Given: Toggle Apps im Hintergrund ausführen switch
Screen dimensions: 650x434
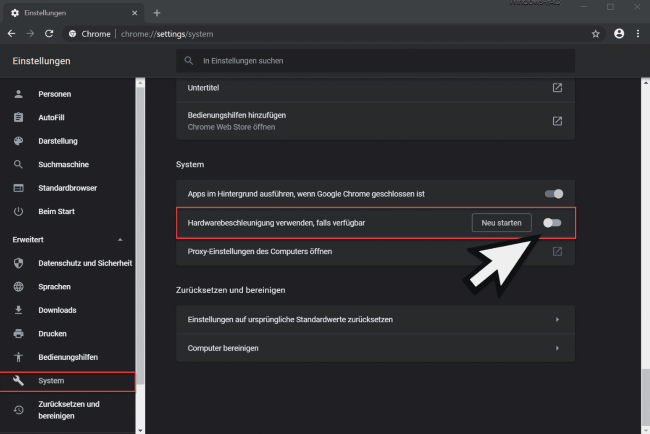Looking at the screenshot, I should tap(554, 194).
